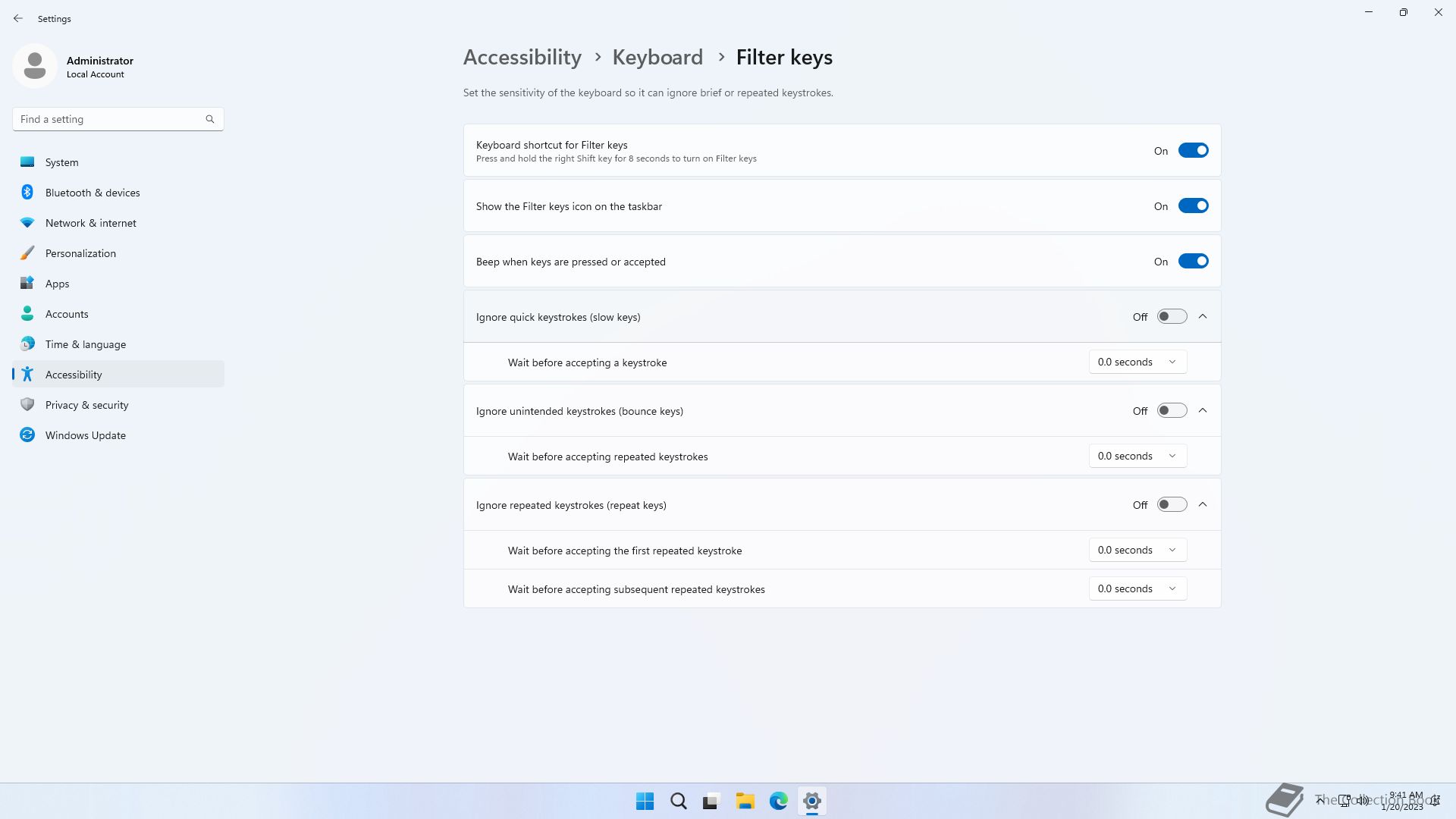Screen dimensions: 1456x819
Task: Open Network & internet settings
Action: [x=90, y=223]
